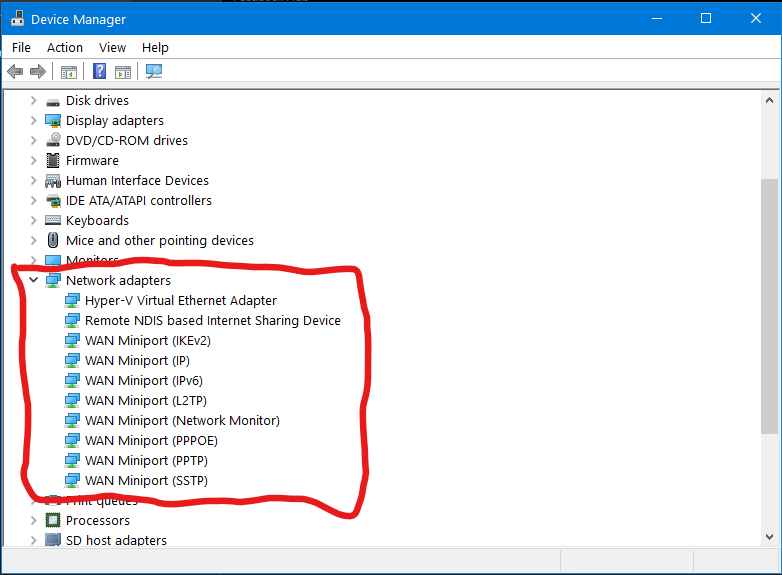The width and height of the screenshot is (782, 575).
Task: Click the Network adapters category icon
Action: 53,280
